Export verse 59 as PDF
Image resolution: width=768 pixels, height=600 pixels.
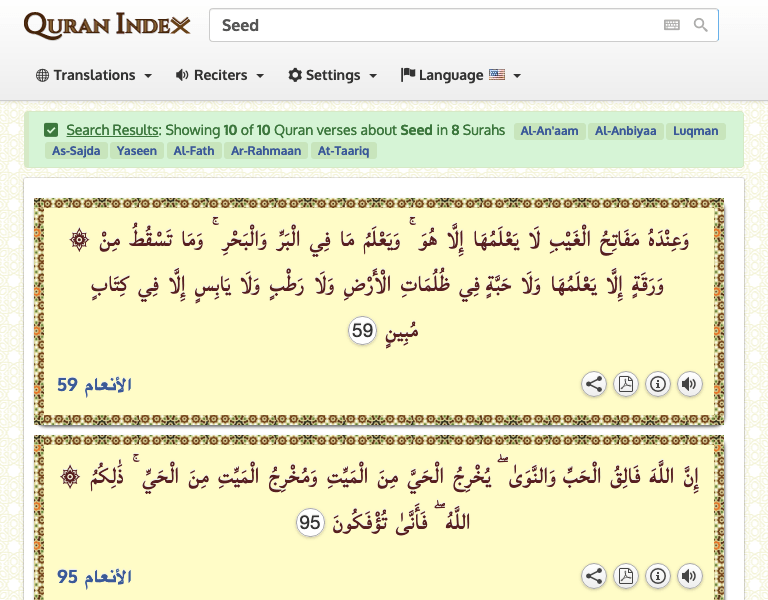626,384
